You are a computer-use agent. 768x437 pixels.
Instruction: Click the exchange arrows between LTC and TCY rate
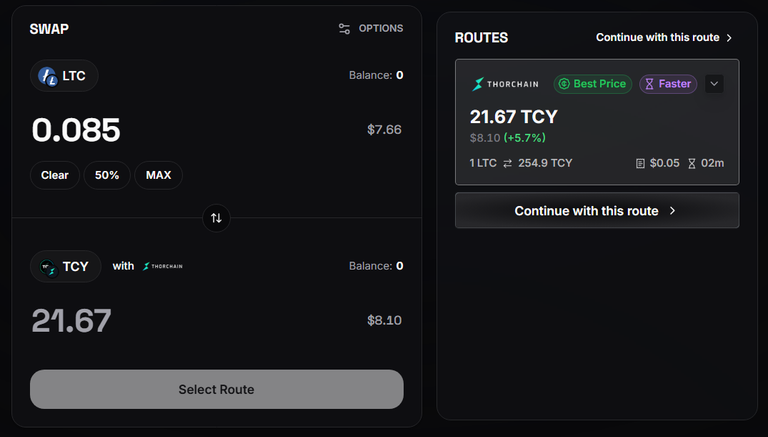(507, 164)
